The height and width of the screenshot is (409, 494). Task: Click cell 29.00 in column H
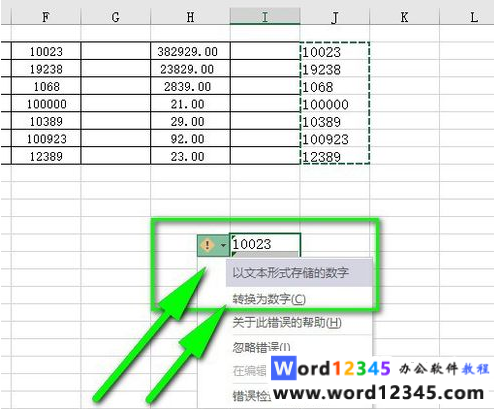(x=190, y=121)
